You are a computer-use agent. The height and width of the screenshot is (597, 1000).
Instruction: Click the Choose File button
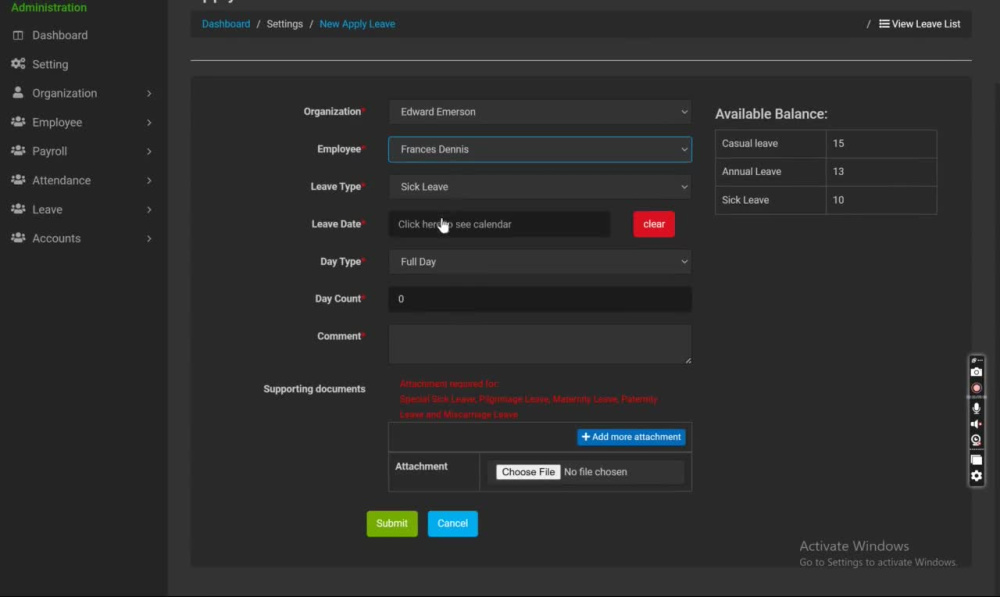[x=528, y=472]
